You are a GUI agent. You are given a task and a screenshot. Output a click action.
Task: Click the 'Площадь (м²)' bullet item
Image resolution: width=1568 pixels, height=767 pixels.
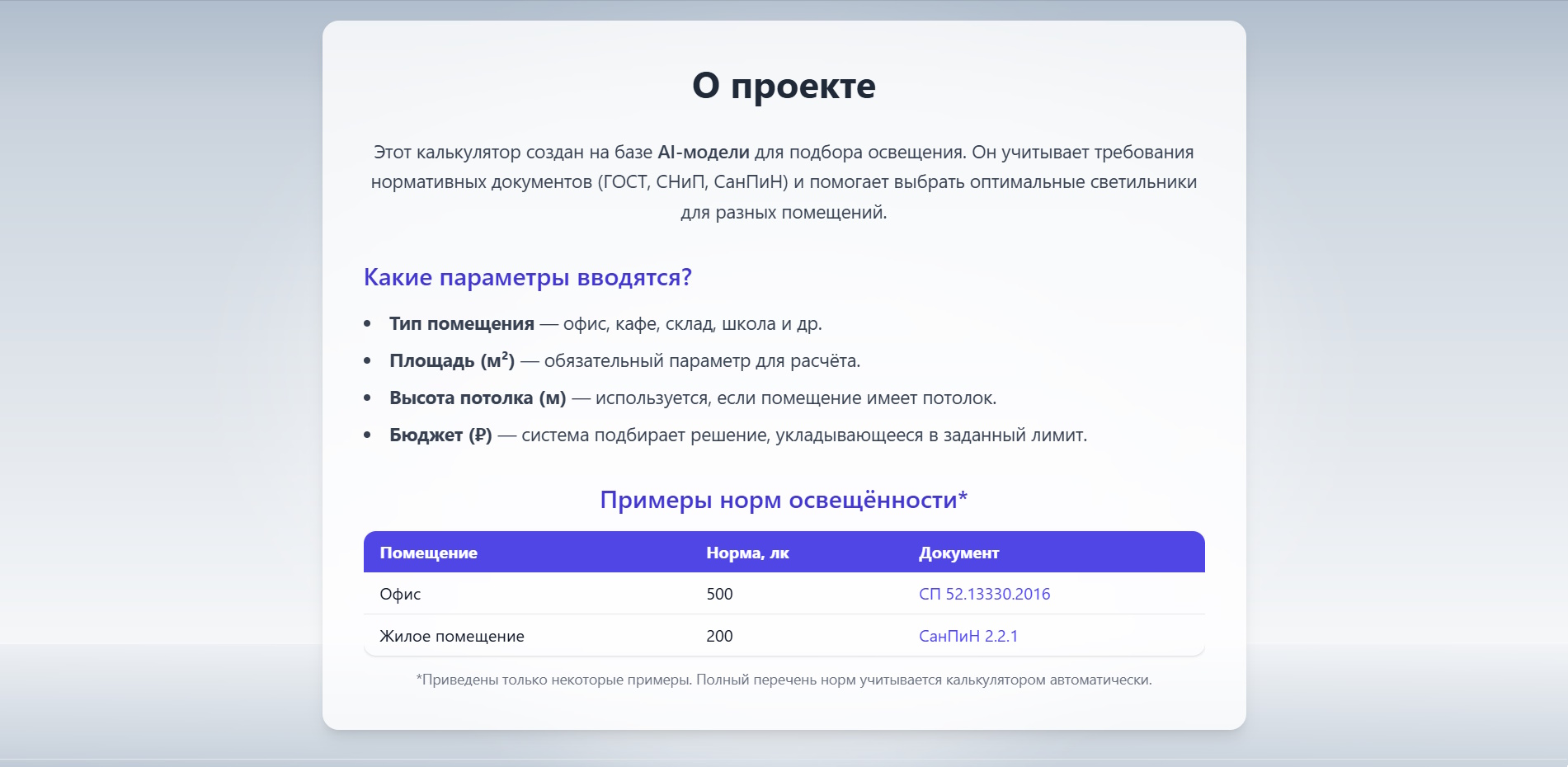[624, 360]
